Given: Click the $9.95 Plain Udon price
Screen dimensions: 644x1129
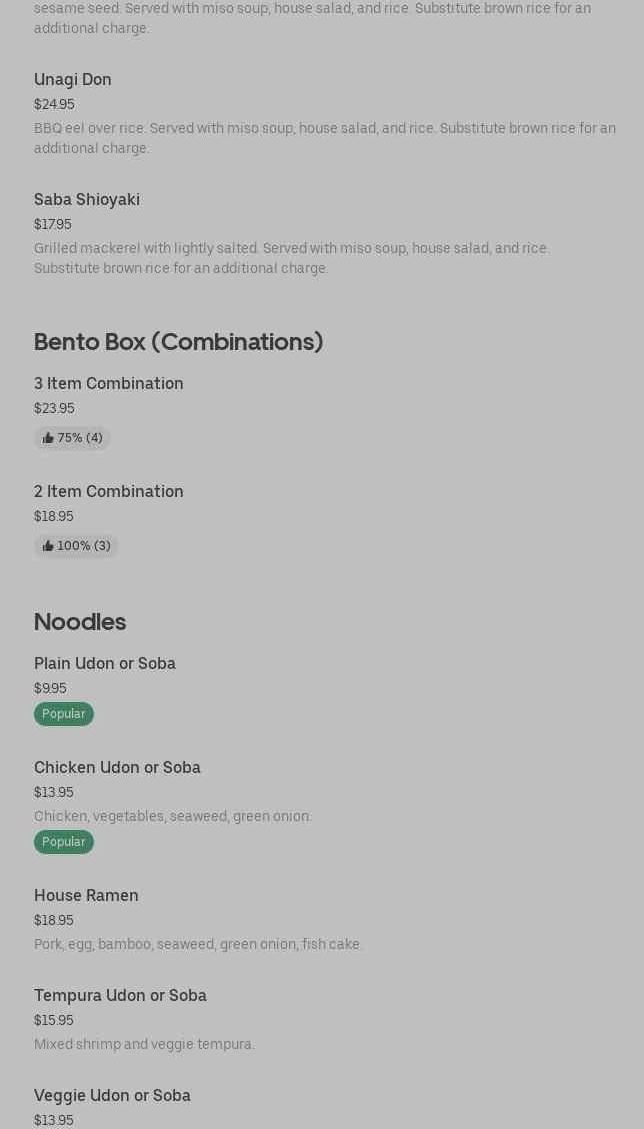Looking at the screenshot, I should point(50,689).
